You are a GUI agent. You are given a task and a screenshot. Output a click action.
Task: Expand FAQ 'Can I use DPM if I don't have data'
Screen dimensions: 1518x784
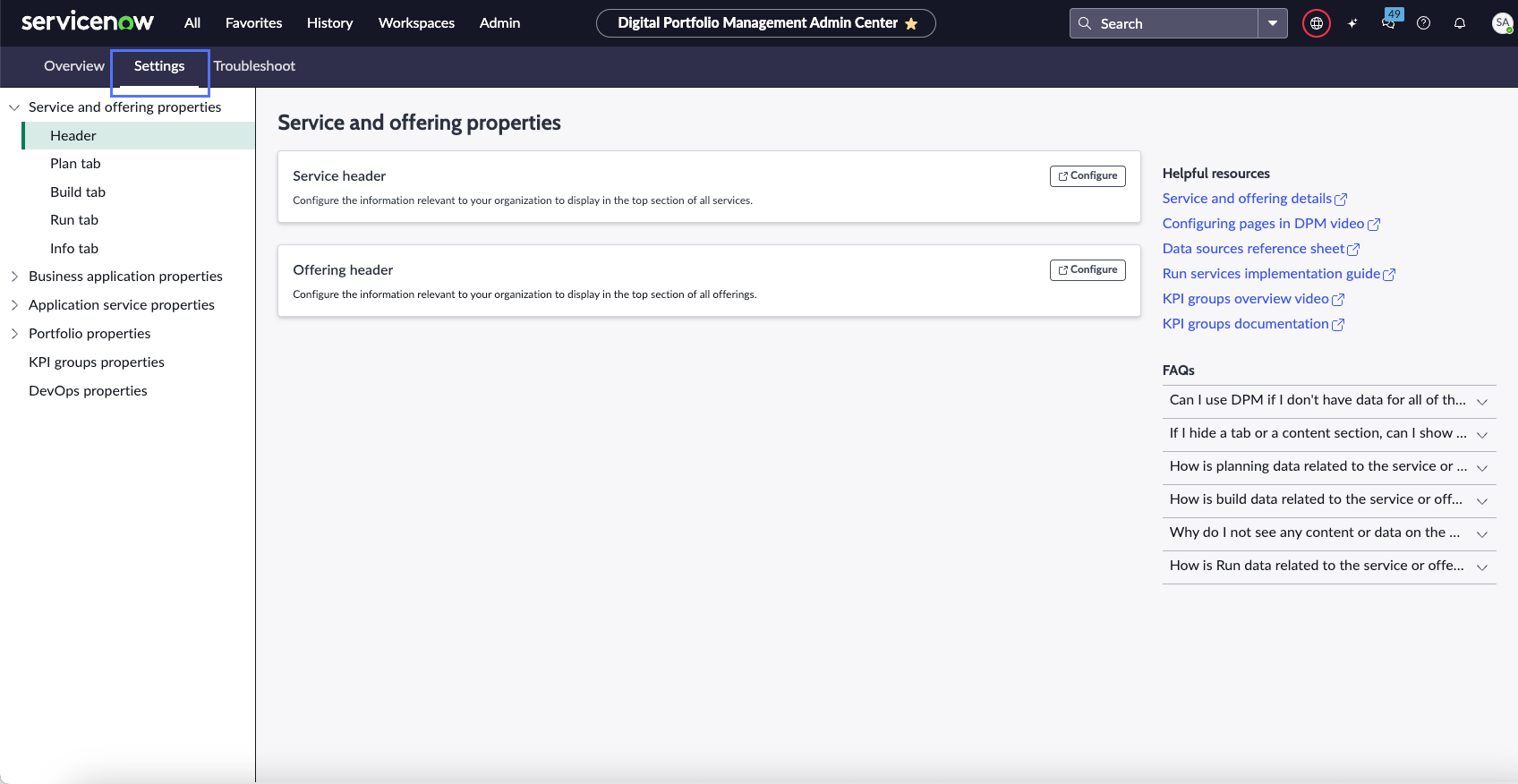pyautogui.click(x=1329, y=401)
